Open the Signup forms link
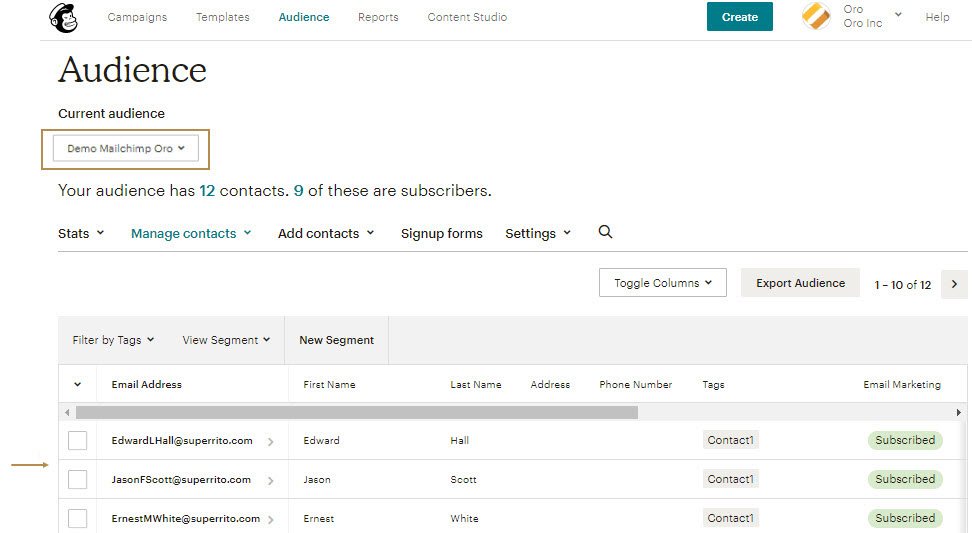The height and width of the screenshot is (533, 972). [441, 233]
